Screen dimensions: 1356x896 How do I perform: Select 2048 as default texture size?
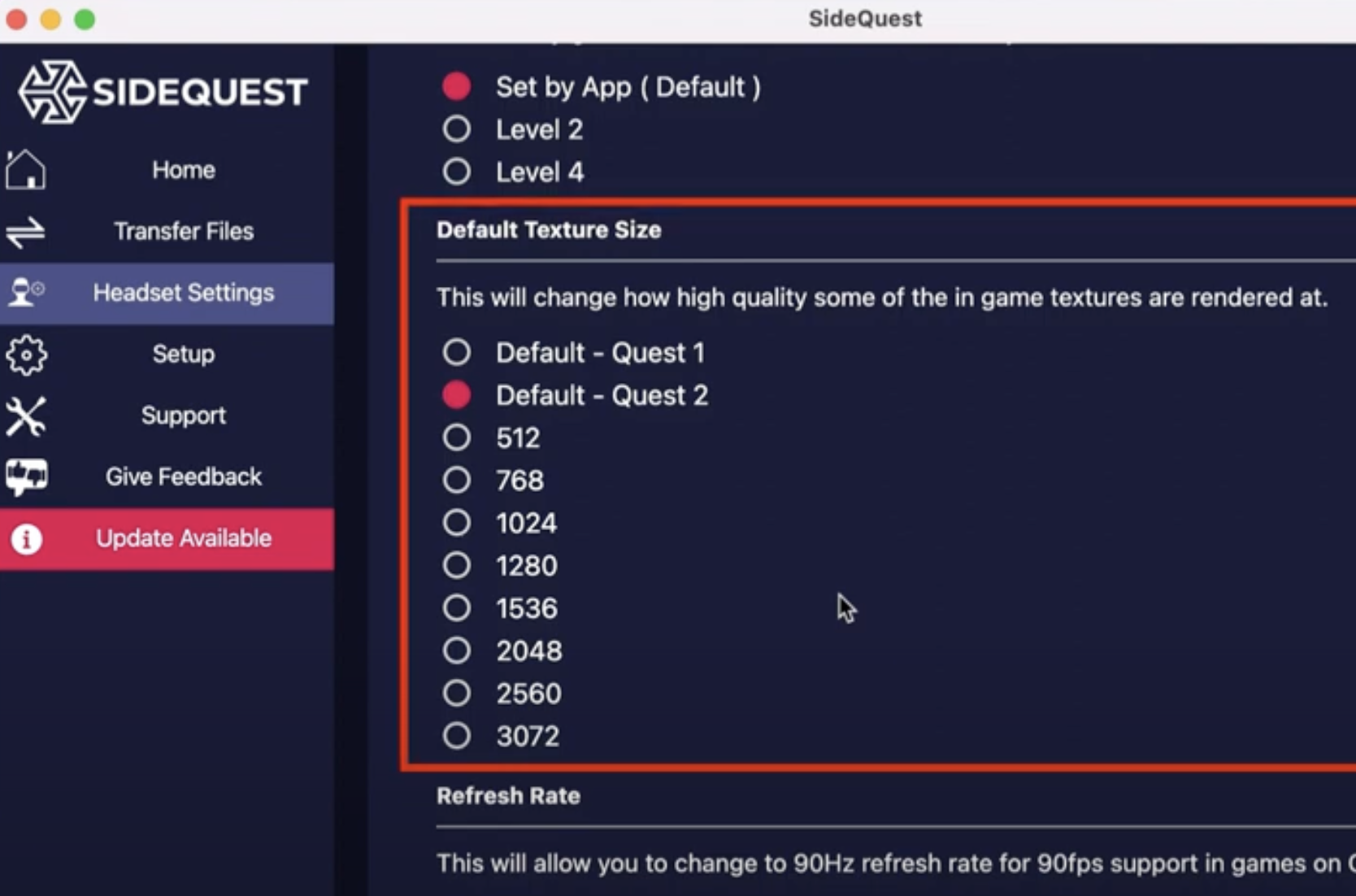(x=456, y=650)
